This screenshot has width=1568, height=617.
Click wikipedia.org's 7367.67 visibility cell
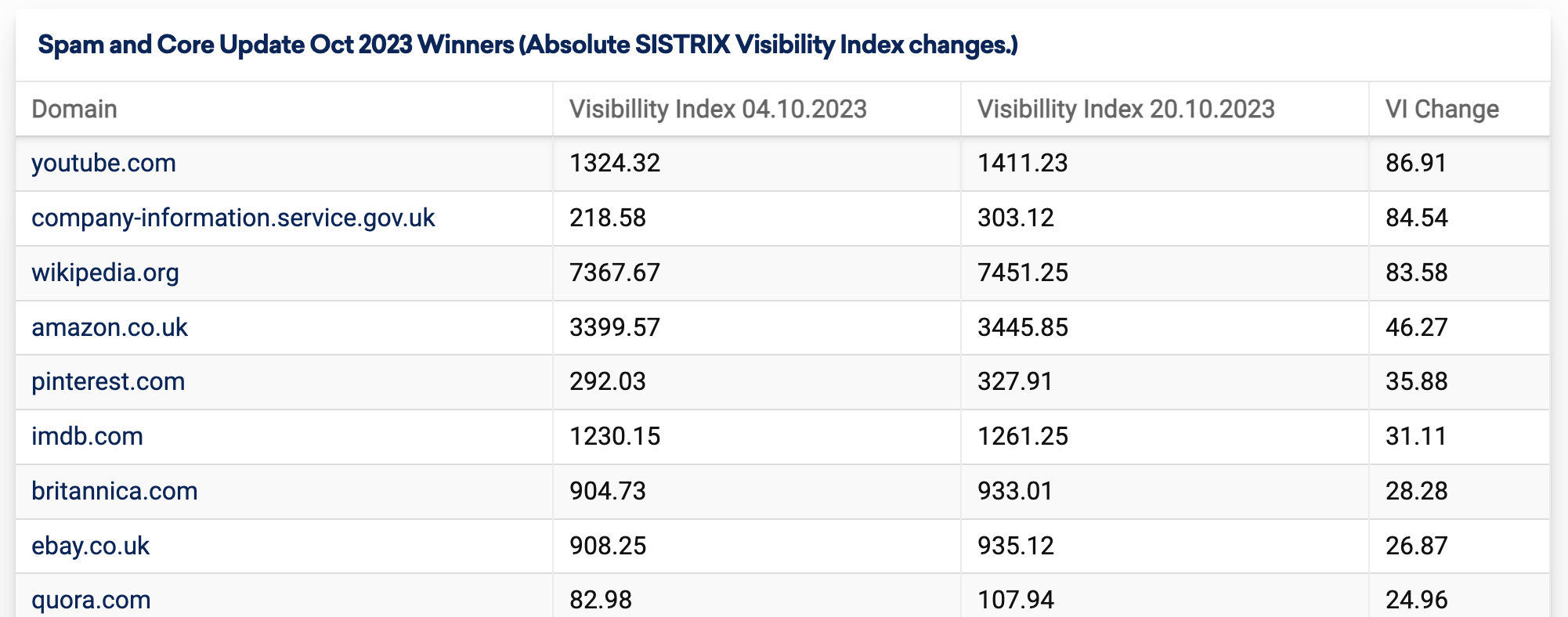click(x=615, y=272)
